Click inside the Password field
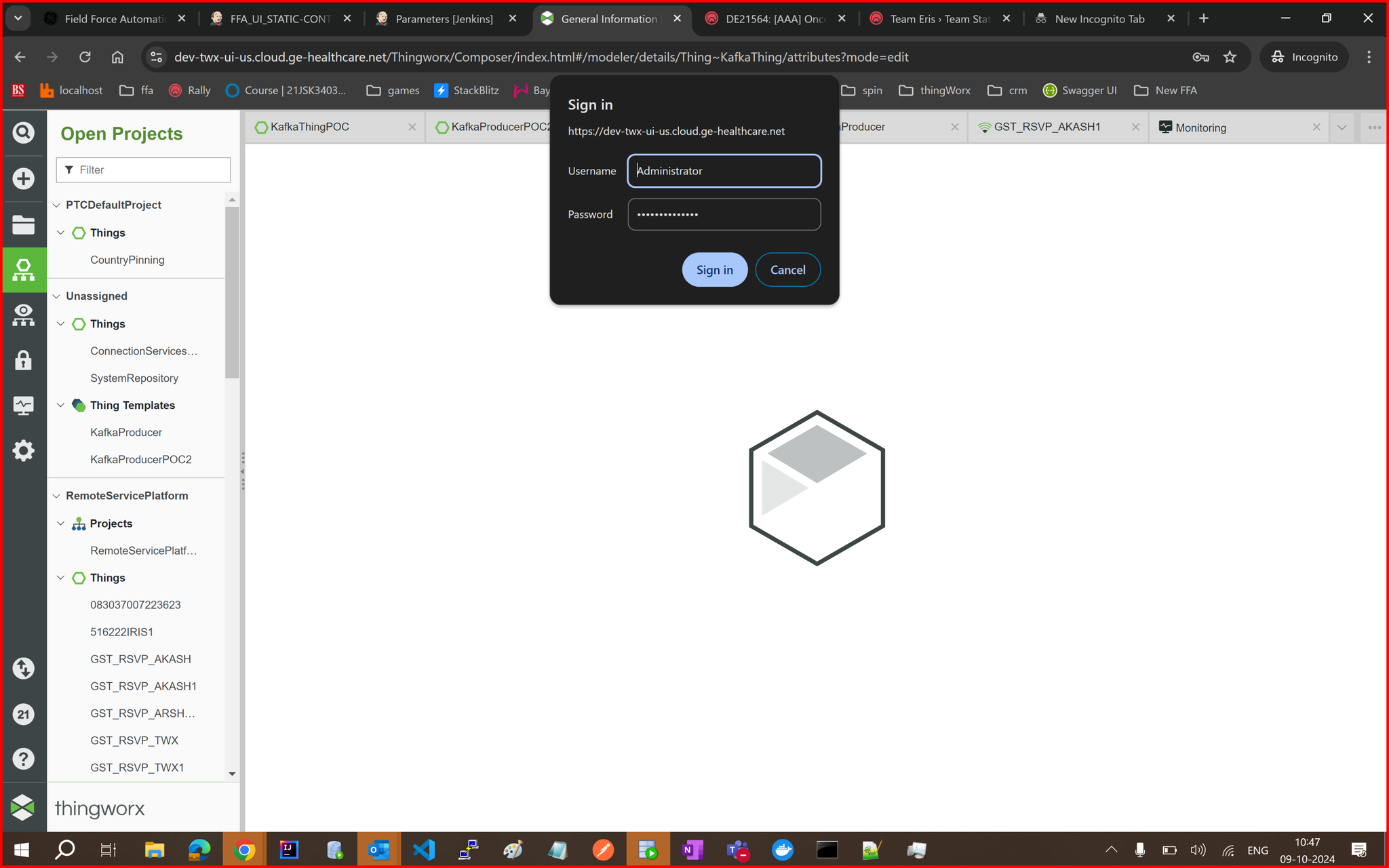 (x=724, y=214)
